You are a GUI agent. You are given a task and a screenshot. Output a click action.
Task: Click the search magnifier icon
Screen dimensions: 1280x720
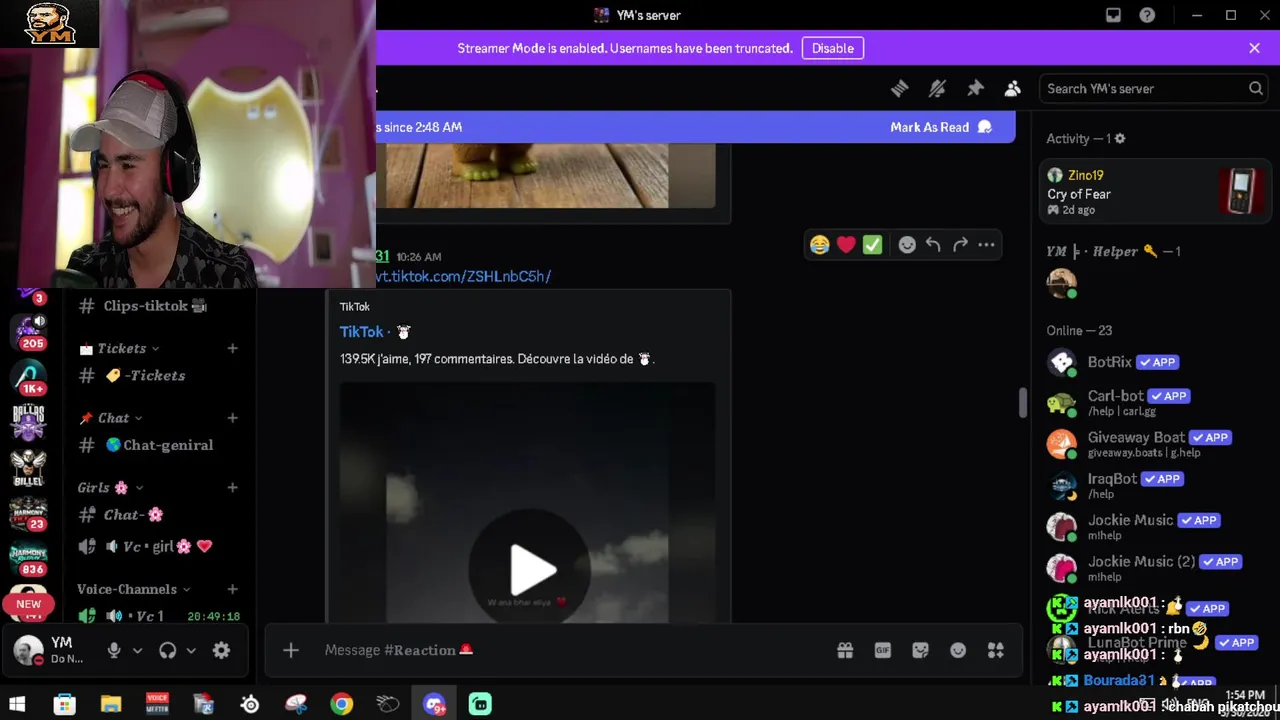(x=1256, y=89)
